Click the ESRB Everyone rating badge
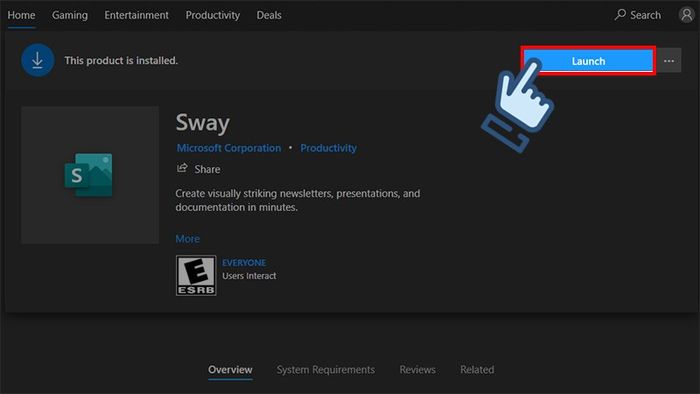The image size is (700, 394). click(196, 275)
